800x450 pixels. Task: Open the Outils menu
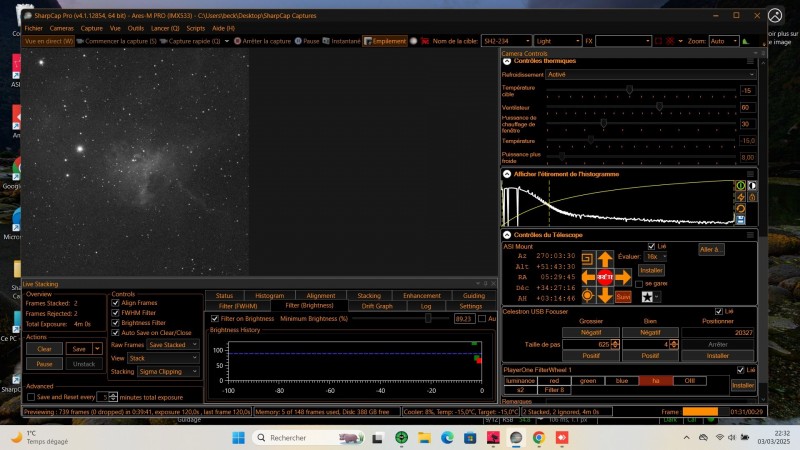click(x=138, y=28)
